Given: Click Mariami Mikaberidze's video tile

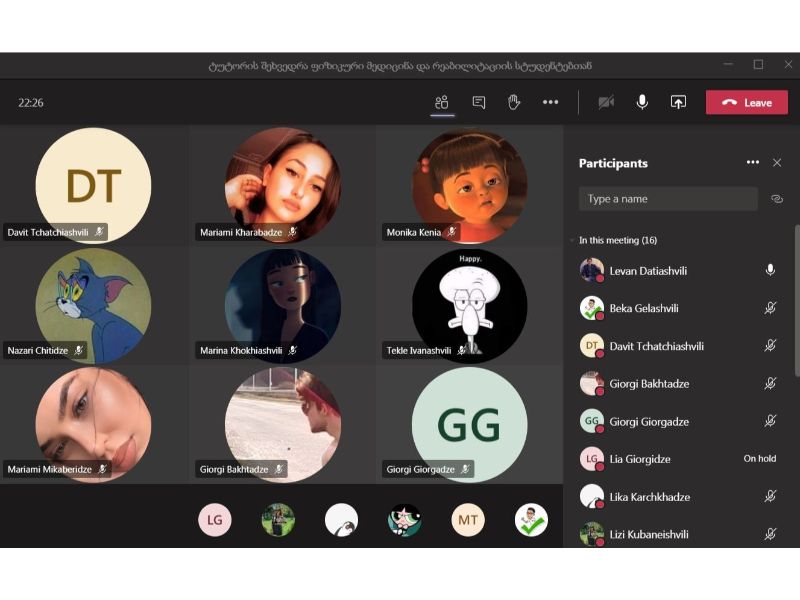Looking at the screenshot, I should [93, 424].
